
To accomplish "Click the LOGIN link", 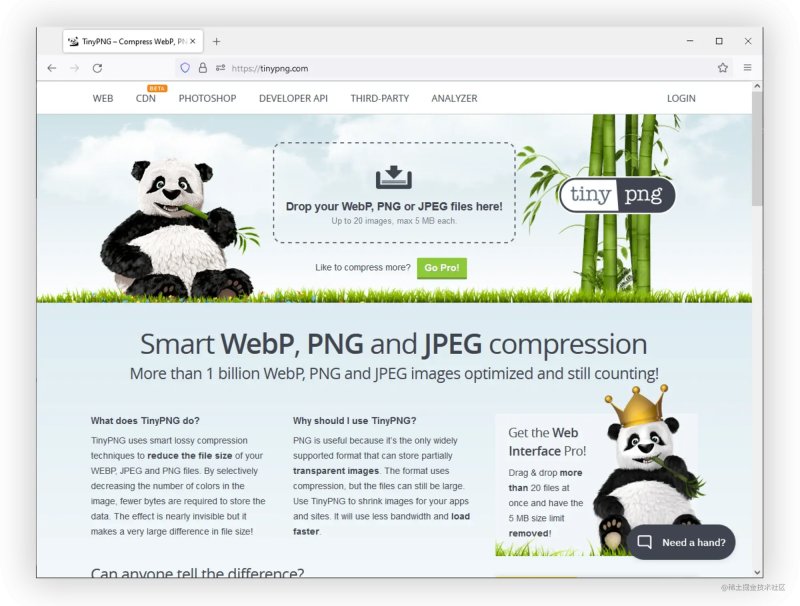I will (681, 98).
